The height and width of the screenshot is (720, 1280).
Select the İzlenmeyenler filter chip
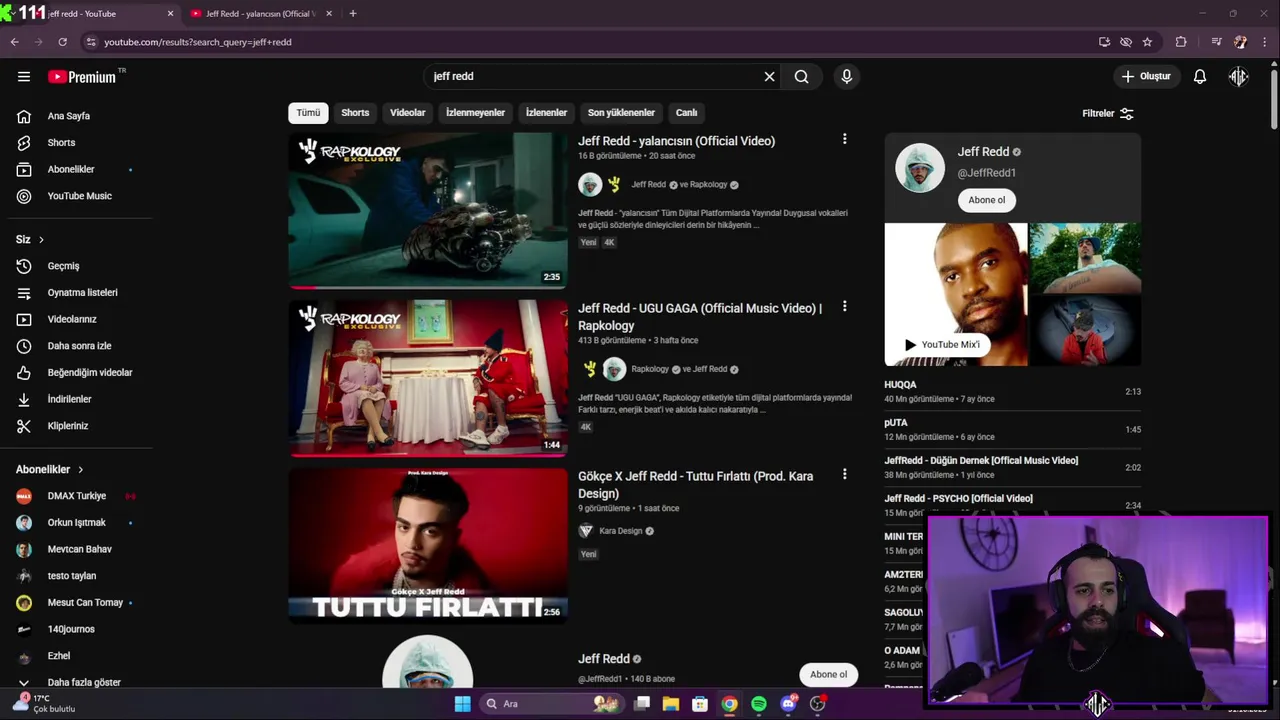(x=475, y=113)
